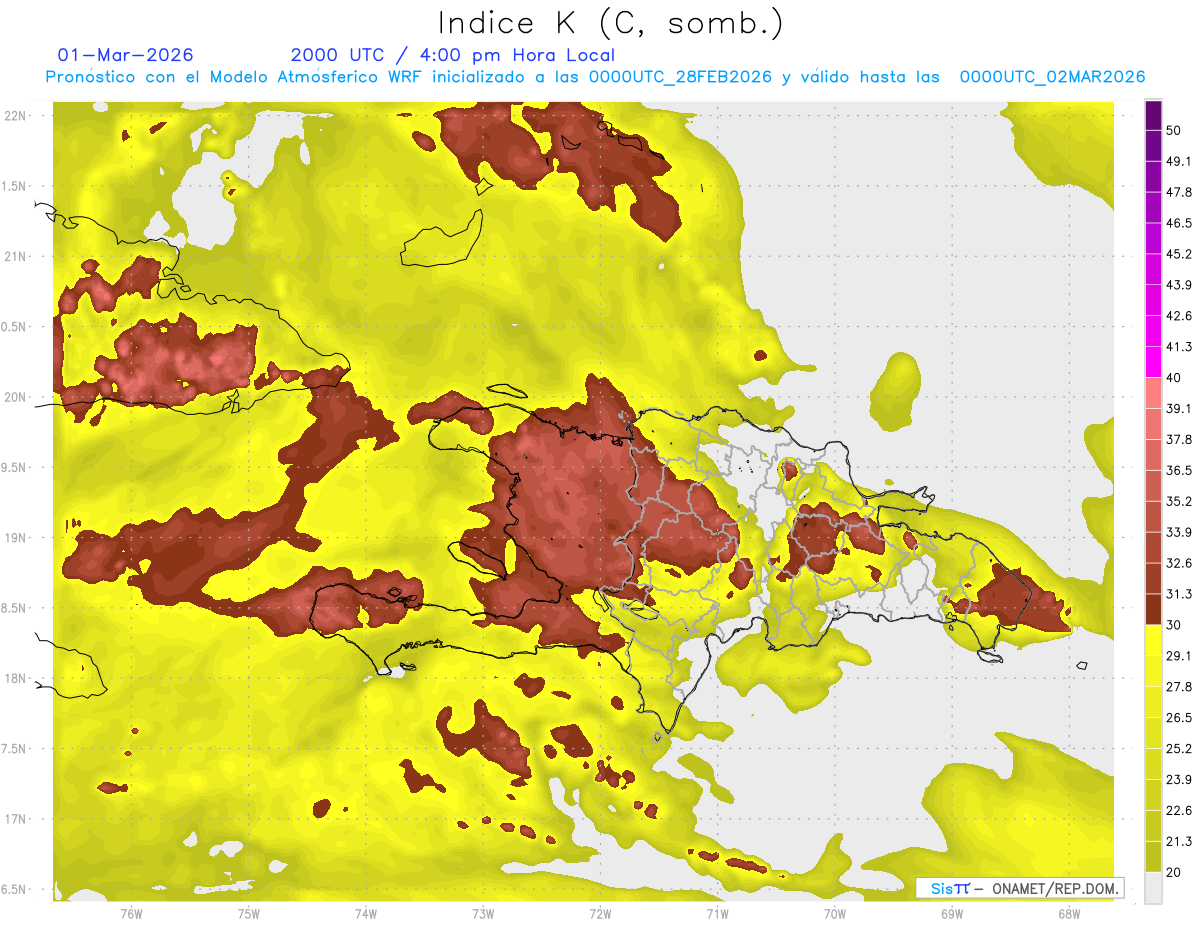Click the purple color bar segment labeled 50
This screenshot has height=927, width=1200.
(x=1153, y=114)
